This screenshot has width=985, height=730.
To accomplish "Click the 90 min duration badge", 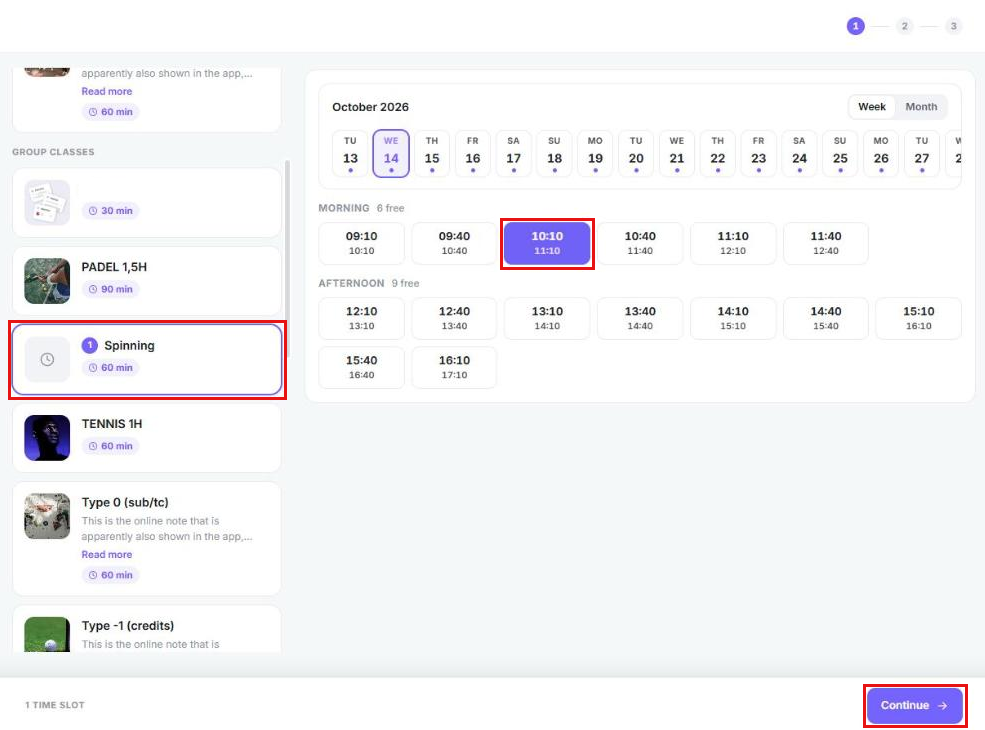I will tap(111, 289).
